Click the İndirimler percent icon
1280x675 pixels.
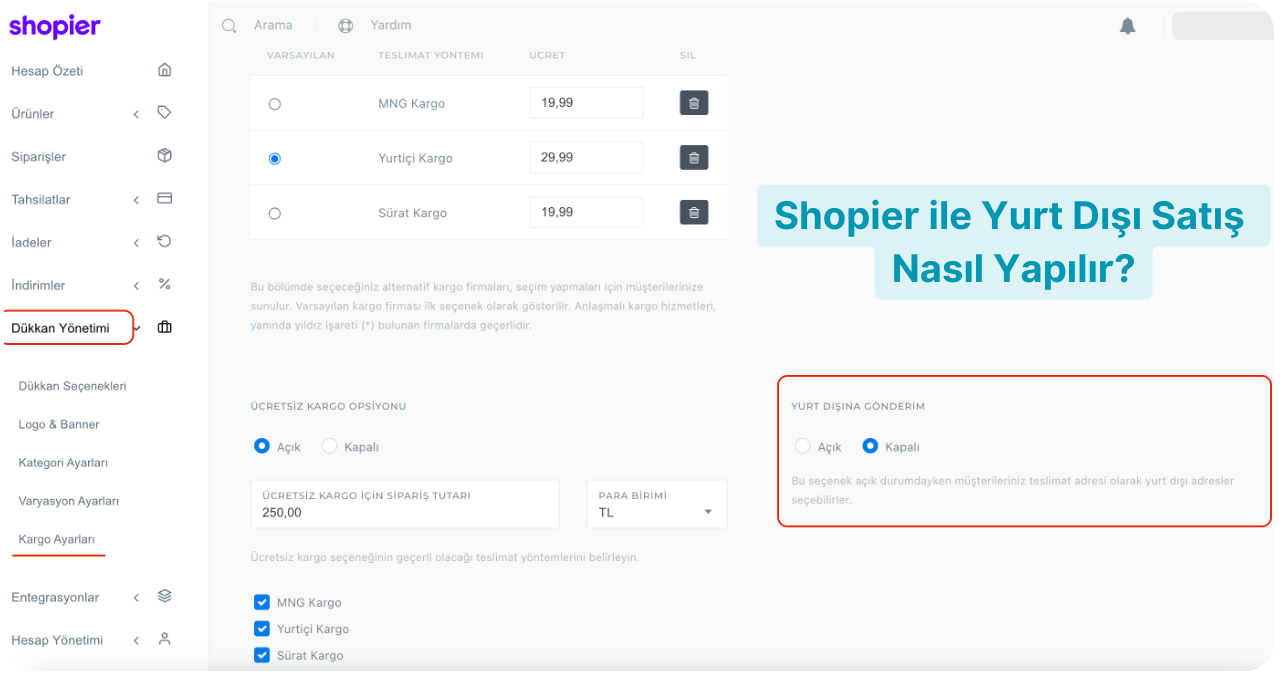pos(165,284)
